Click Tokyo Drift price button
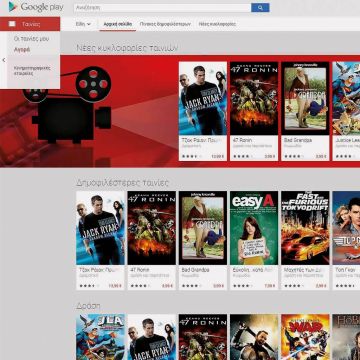This screenshot has height=360, width=360. 321,286
